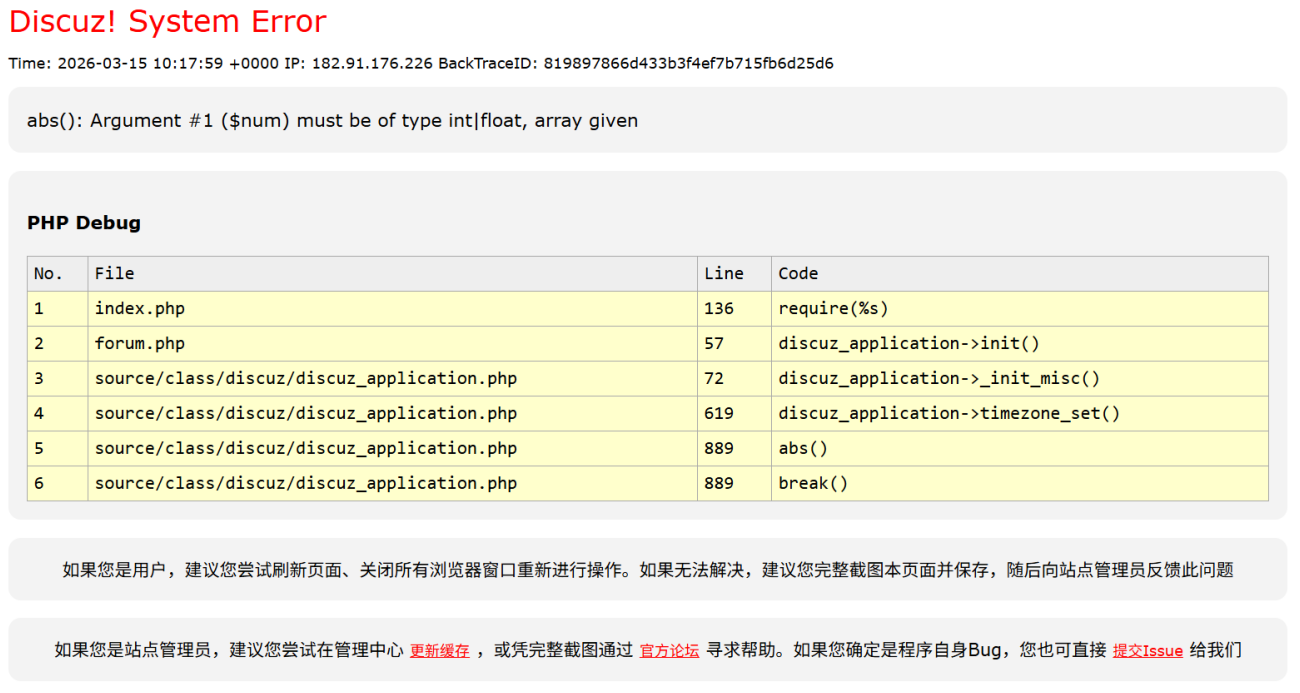Click the abs() code cell in row 5
This screenshot has width=1300, height=693.
click(x=1020, y=449)
